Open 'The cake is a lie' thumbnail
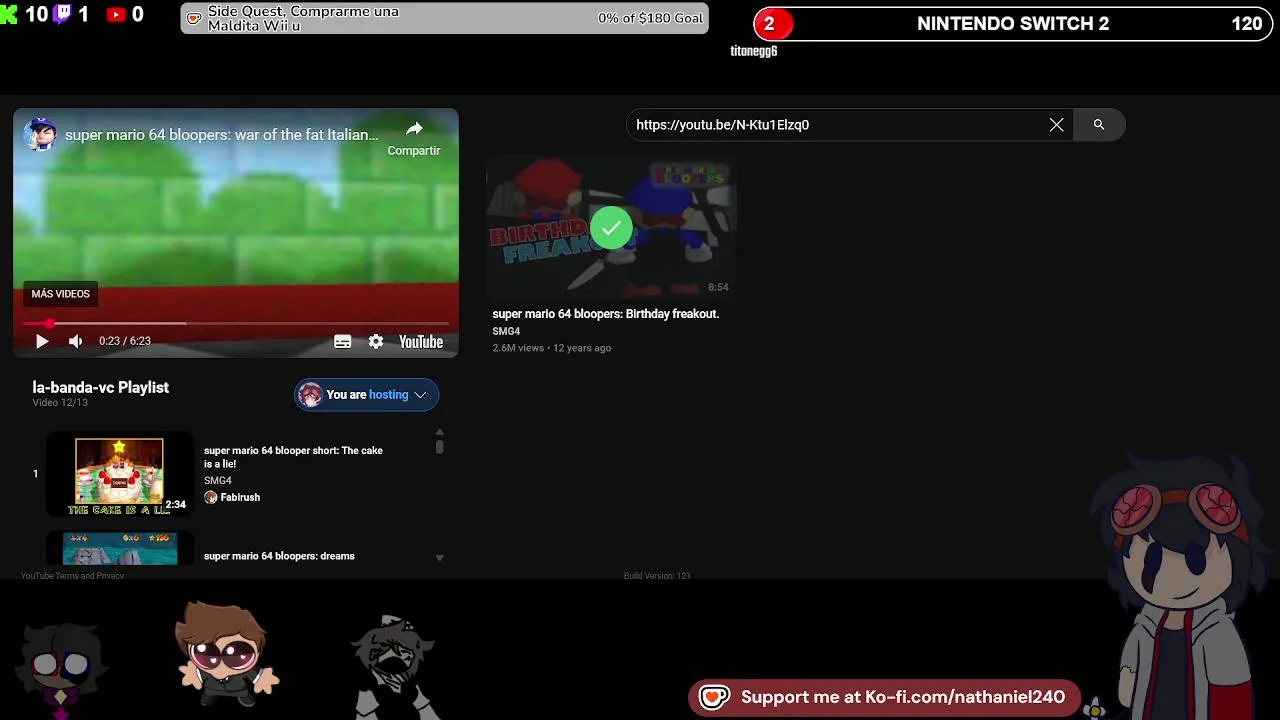 119,474
